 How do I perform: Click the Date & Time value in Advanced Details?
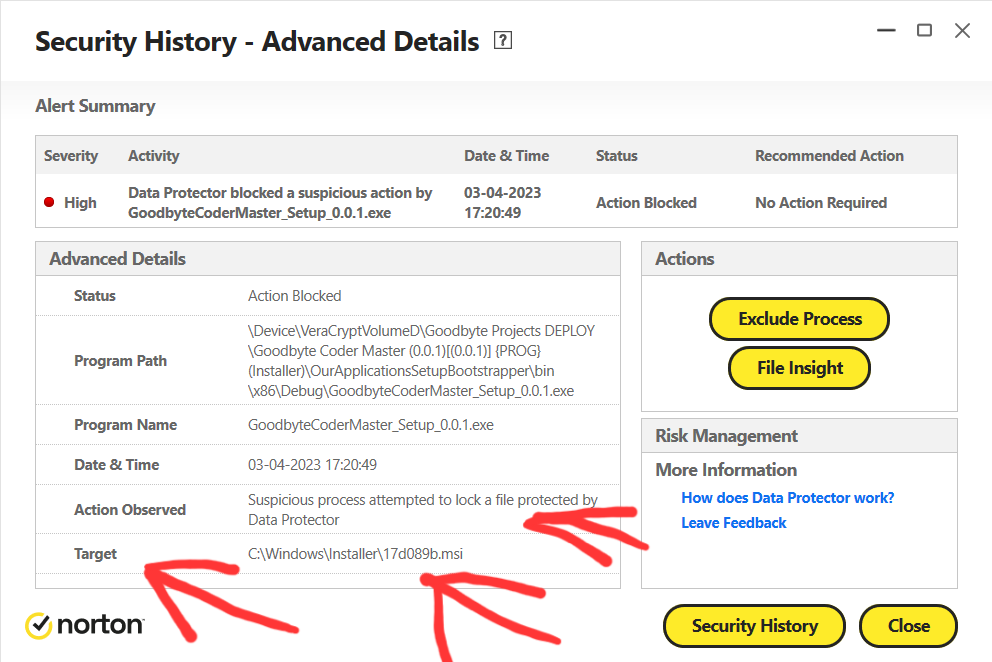[x=312, y=465]
